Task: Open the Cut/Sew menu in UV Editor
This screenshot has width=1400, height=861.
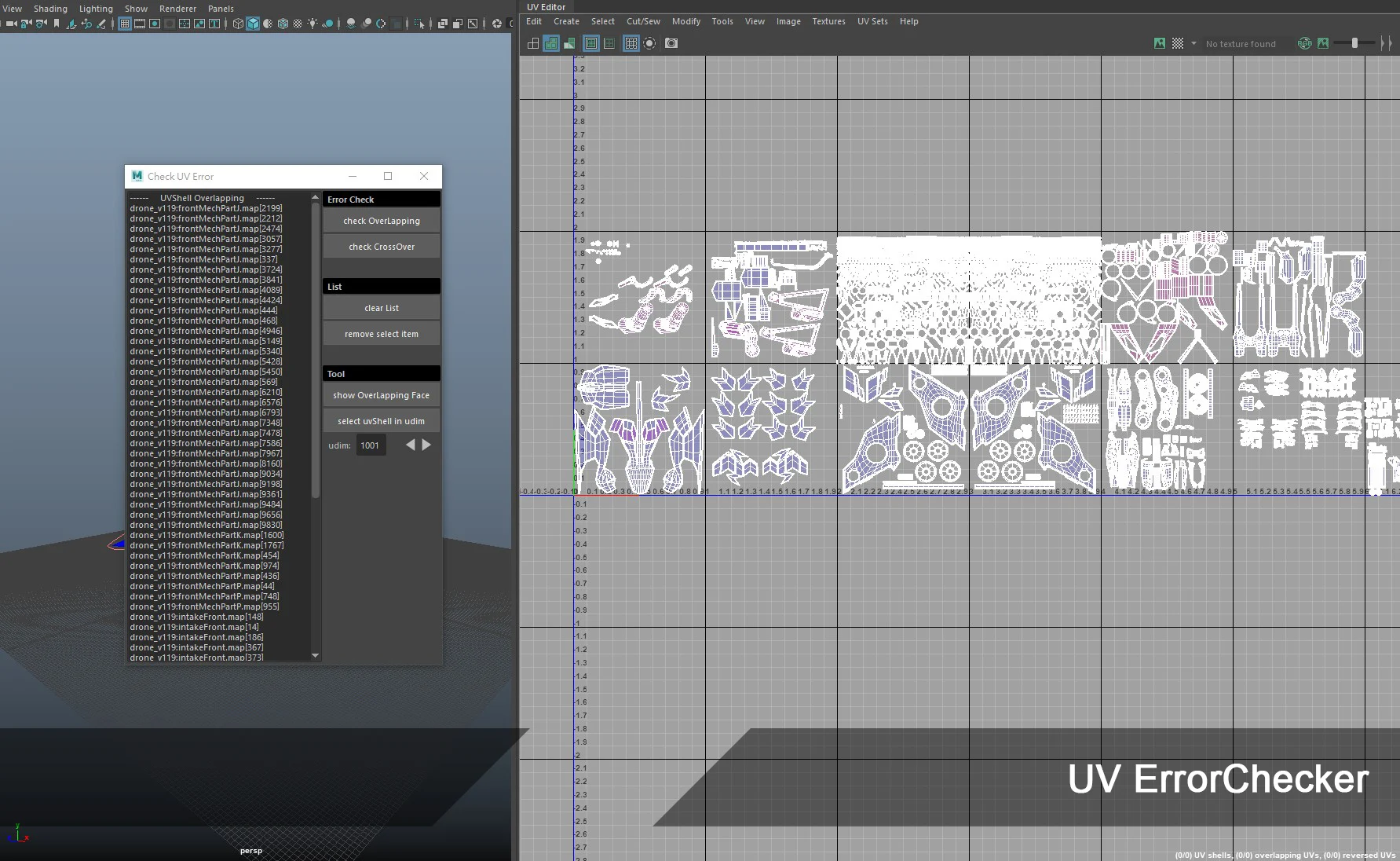Action: pyautogui.click(x=643, y=21)
